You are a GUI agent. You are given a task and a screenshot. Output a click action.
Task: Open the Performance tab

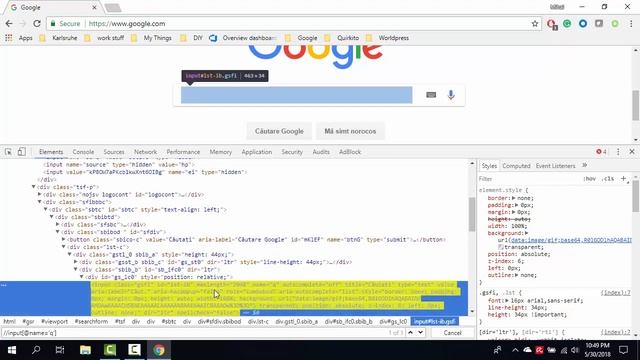point(183,152)
